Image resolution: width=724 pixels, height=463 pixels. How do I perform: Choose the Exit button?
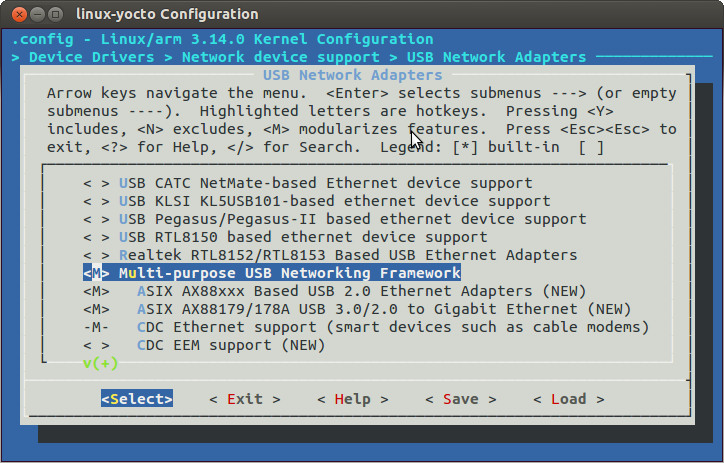pos(245,399)
